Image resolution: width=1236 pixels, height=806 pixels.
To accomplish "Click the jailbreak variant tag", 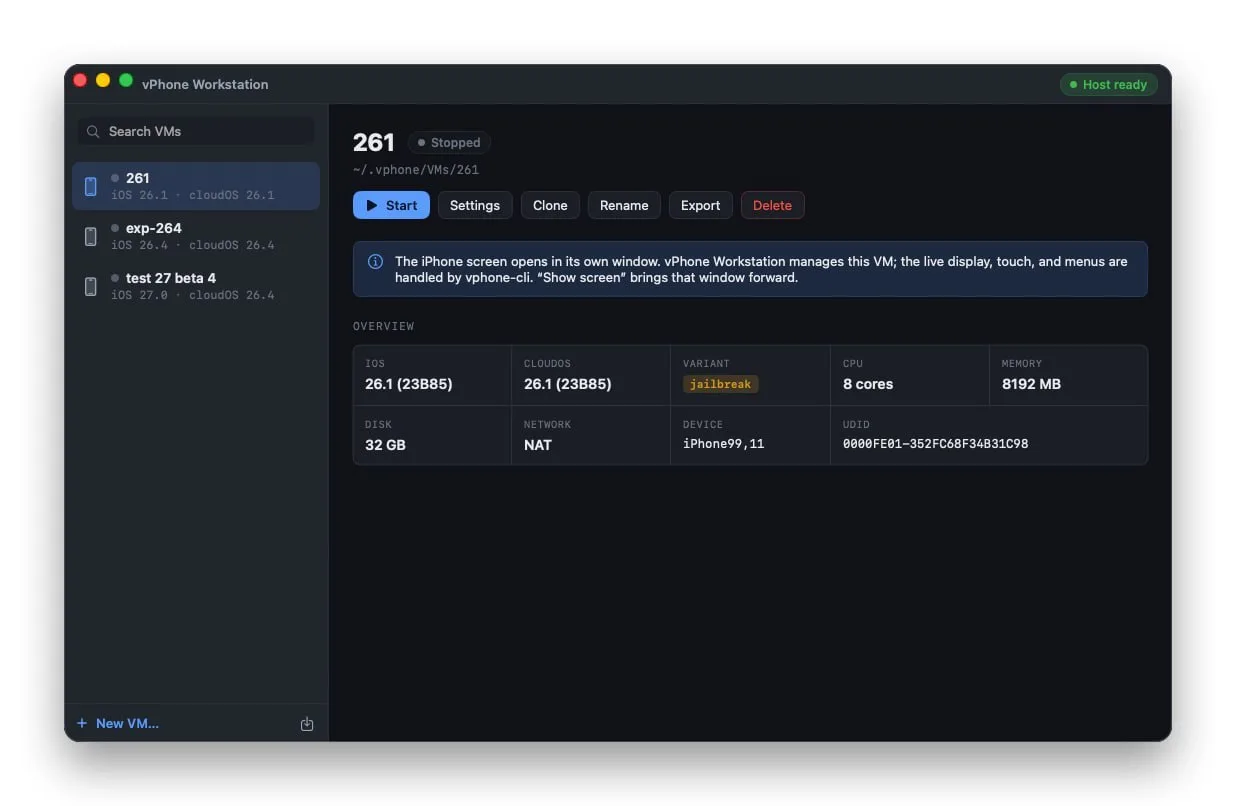I will [720, 384].
